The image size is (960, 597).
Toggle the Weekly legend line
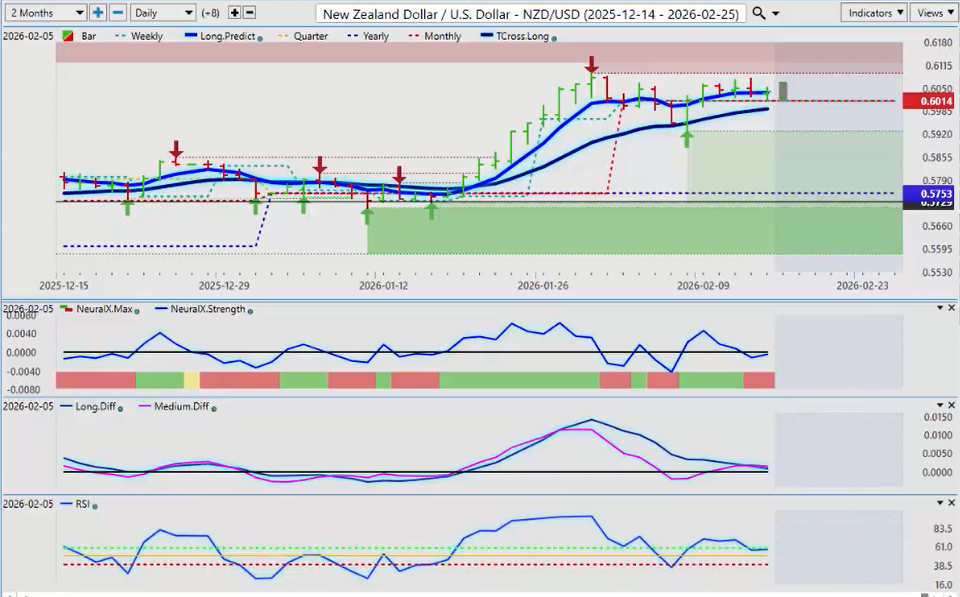coord(149,36)
